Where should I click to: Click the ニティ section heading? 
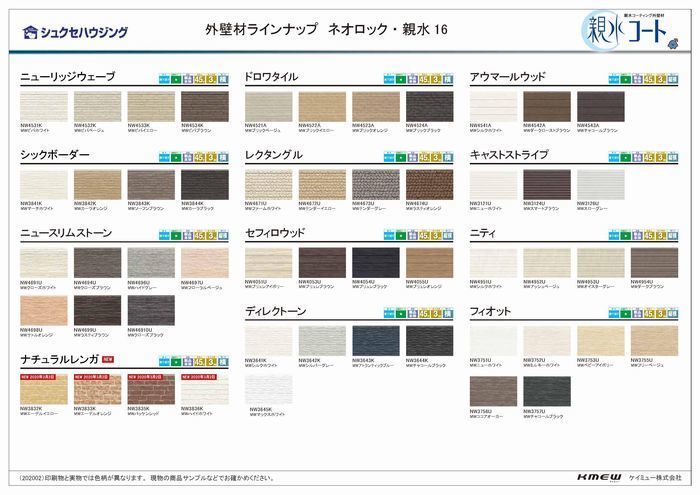483,233
